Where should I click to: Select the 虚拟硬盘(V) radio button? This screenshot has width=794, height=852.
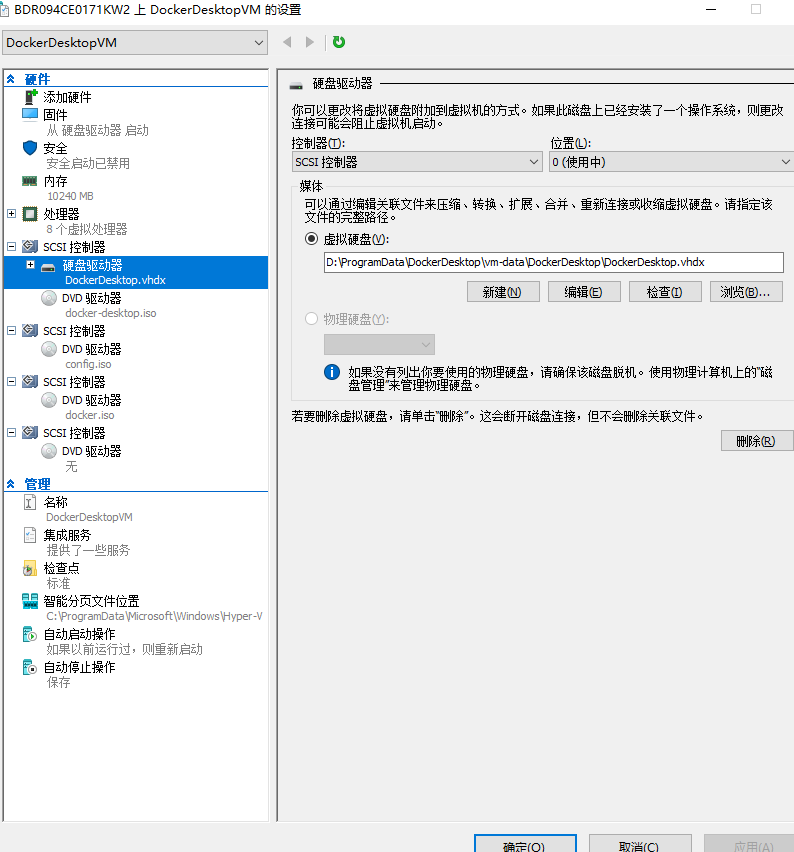tap(311, 239)
